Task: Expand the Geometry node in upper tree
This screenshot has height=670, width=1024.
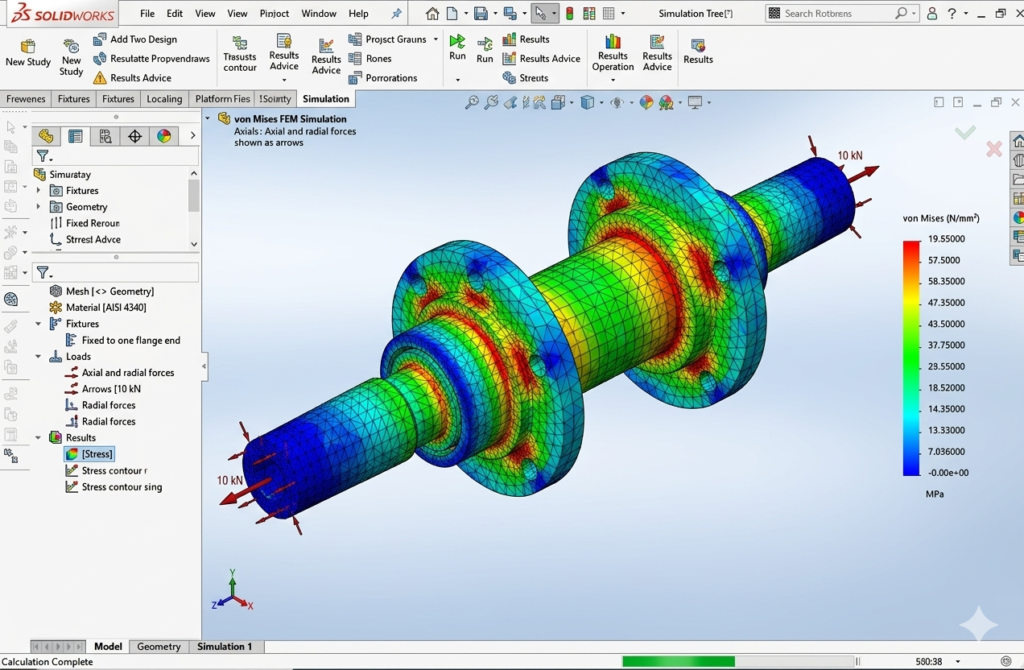Action: [x=39, y=207]
